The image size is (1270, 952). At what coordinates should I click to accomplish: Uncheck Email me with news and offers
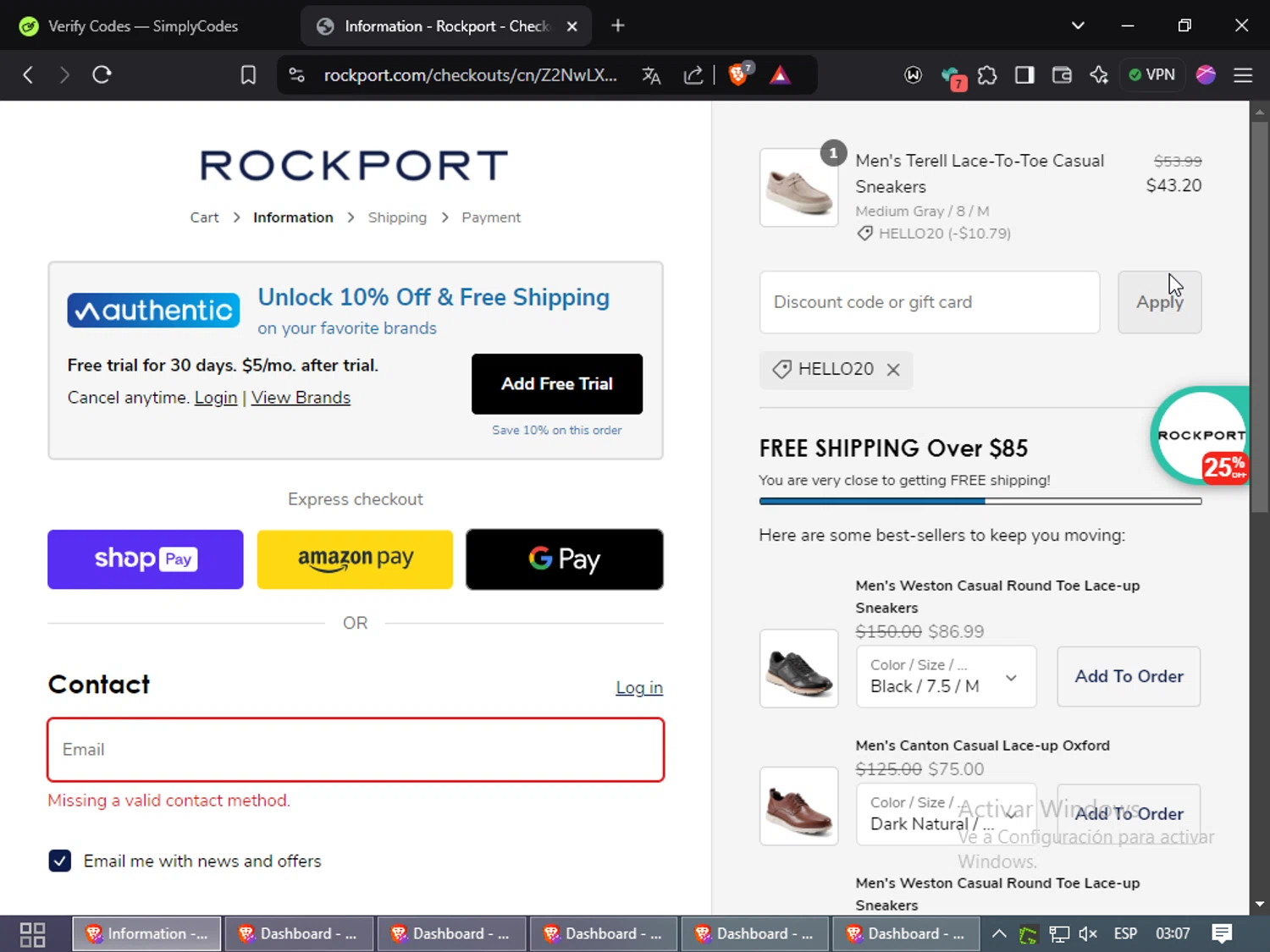pos(60,861)
